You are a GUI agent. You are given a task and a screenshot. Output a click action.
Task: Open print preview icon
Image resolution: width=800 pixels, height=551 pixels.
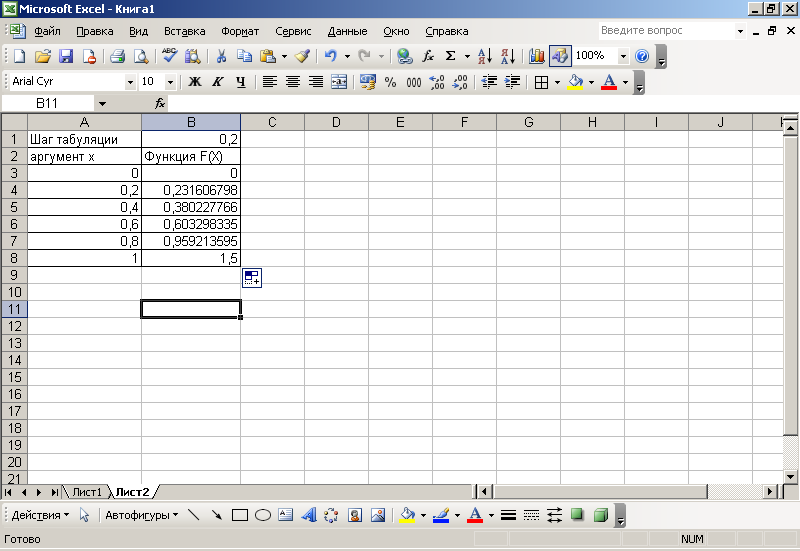(141, 56)
